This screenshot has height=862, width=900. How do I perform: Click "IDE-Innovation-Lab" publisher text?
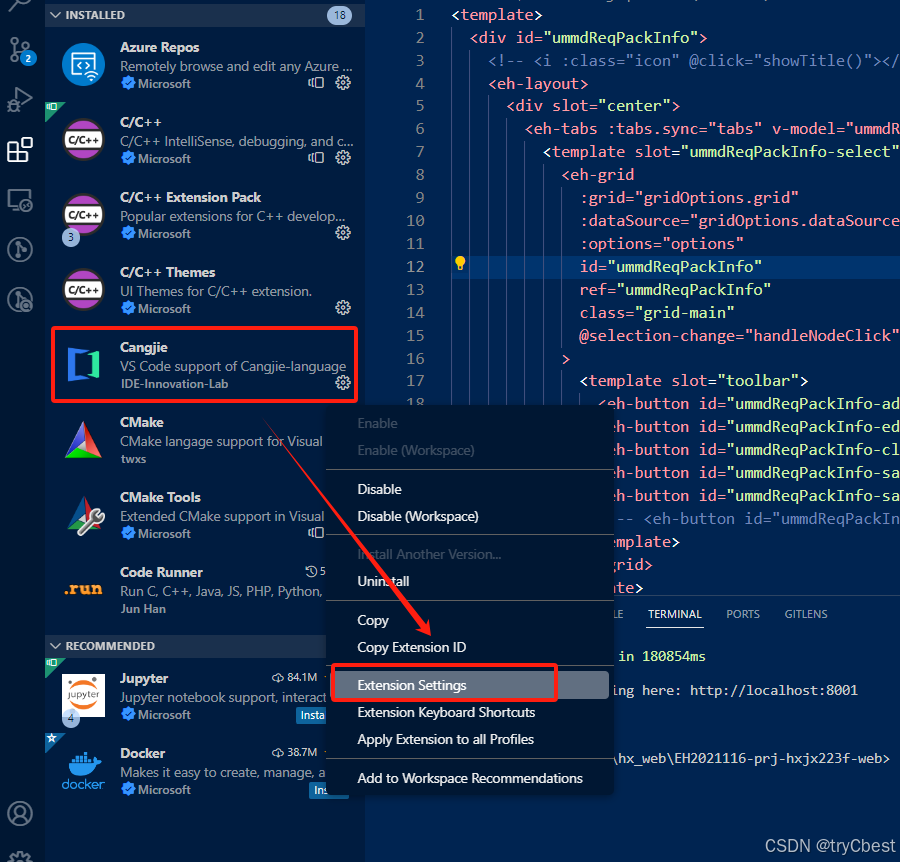point(174,384)
